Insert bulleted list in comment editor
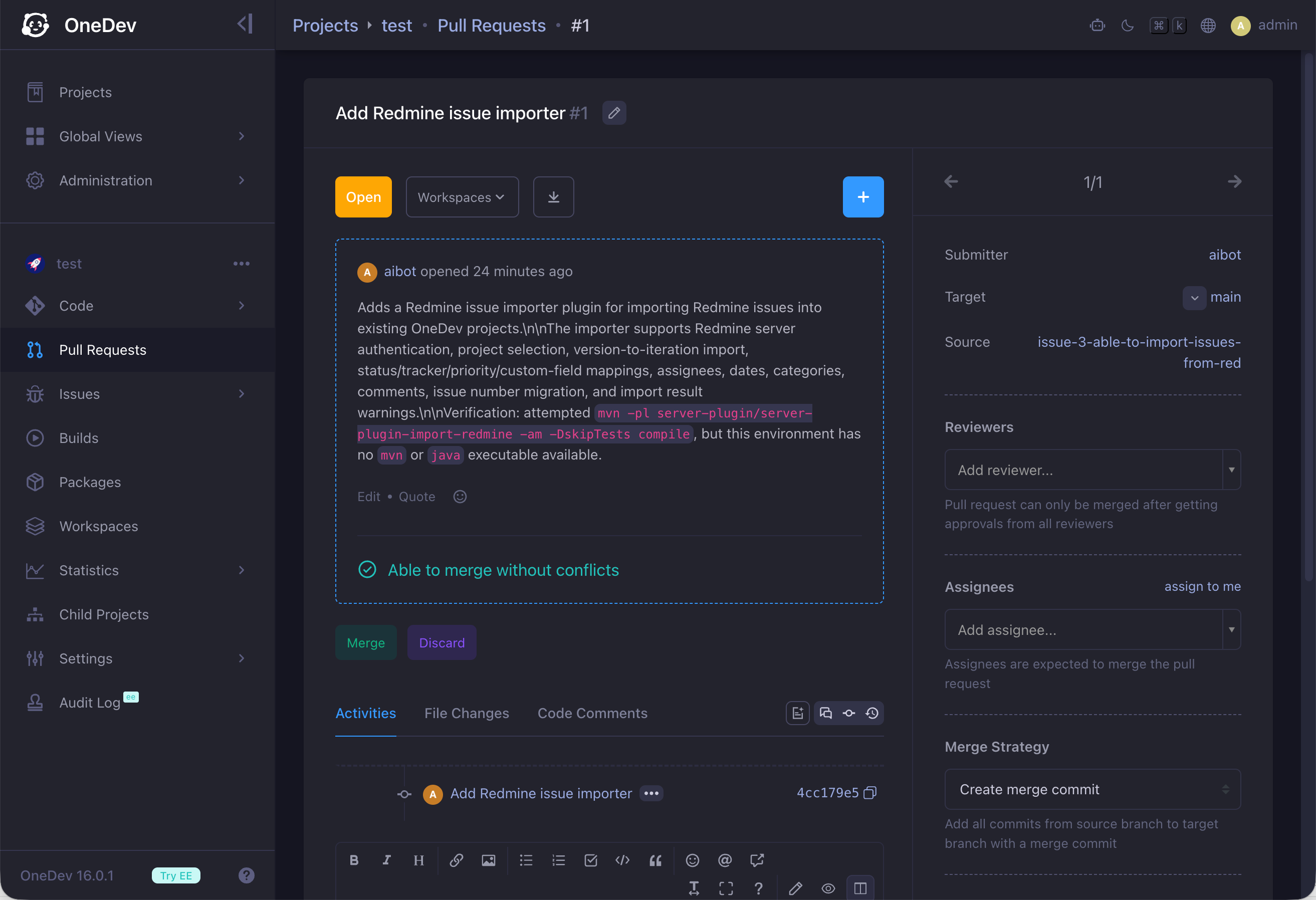The width and height of the screenshot is (1316, 900). pos(526,860)
